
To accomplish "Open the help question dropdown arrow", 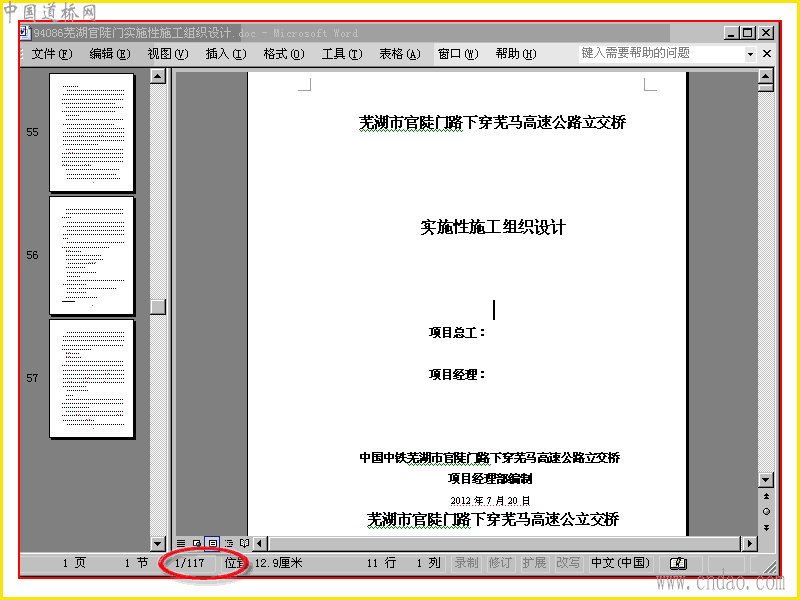I will tap(750, 54).
